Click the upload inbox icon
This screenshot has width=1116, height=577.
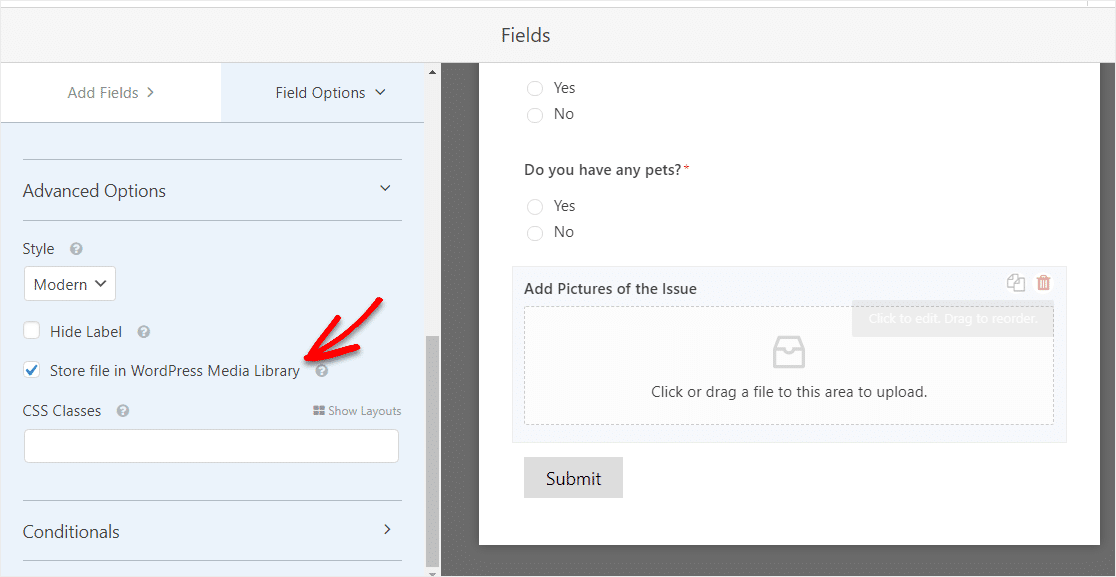[x=789, y=352]
